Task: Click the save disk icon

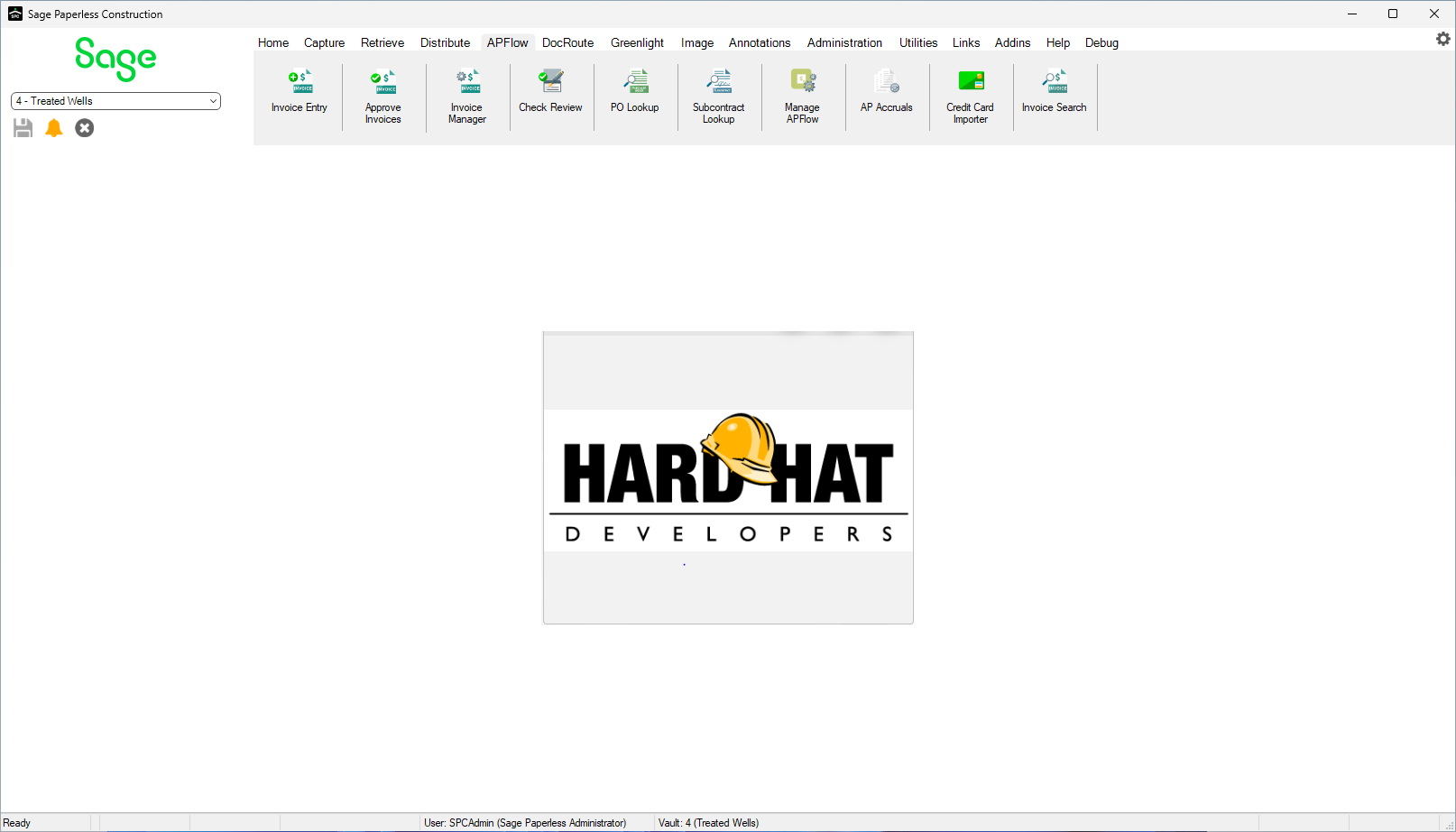Action: pos(23,128)
